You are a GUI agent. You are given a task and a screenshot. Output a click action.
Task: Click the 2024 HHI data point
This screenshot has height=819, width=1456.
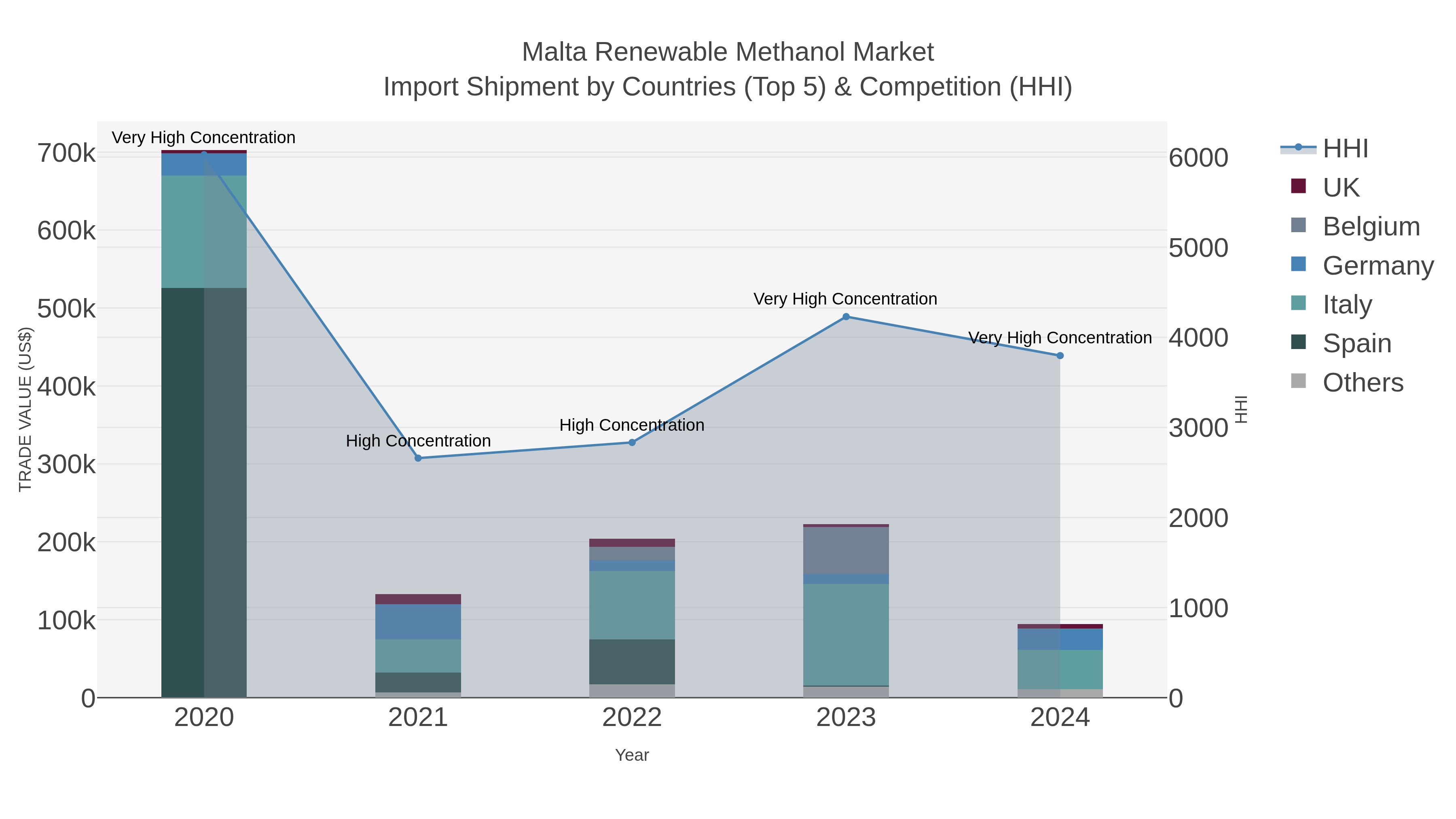1060,356
